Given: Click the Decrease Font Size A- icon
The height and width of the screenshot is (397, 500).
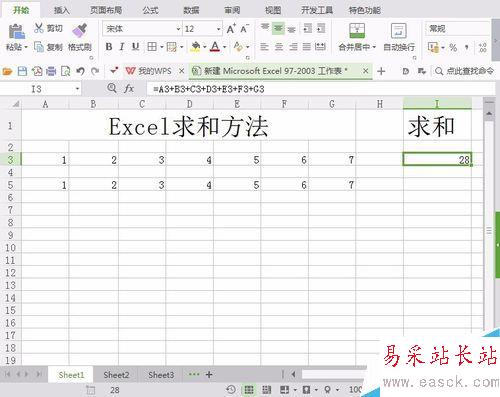Looking at the screenshot, I should click(245, 29).
